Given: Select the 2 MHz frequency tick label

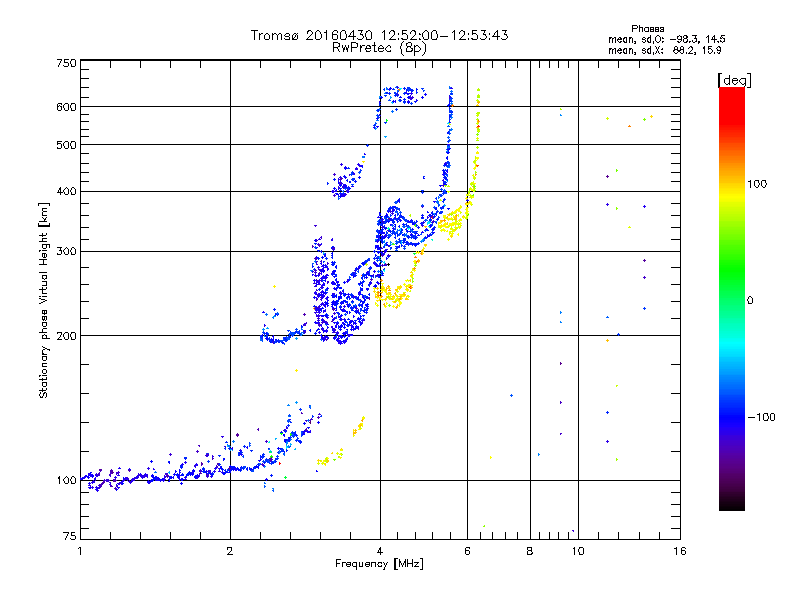Looking at the screenshot, I should pos(230,551).
